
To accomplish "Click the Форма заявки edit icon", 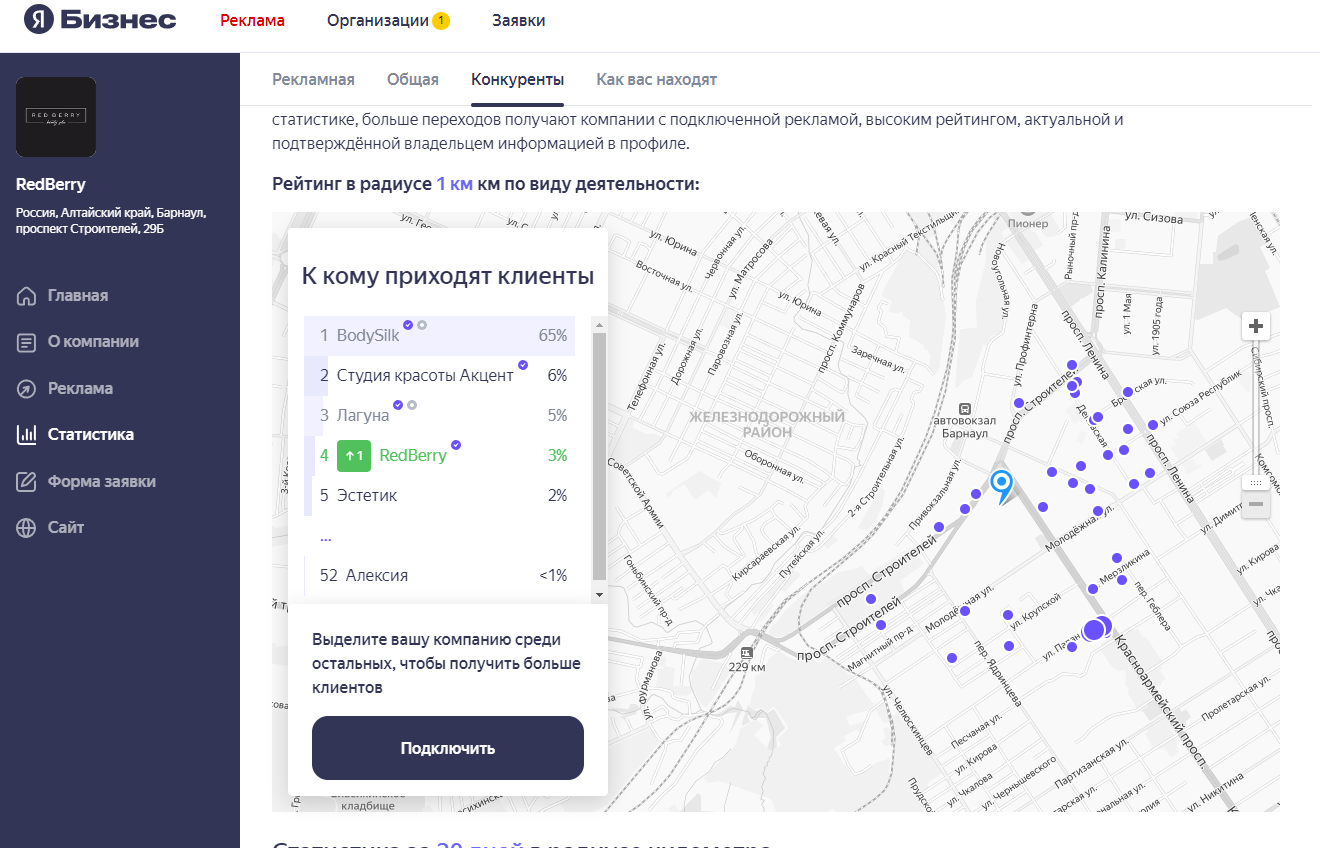I will pyautogui.click(x=26, y=482).
